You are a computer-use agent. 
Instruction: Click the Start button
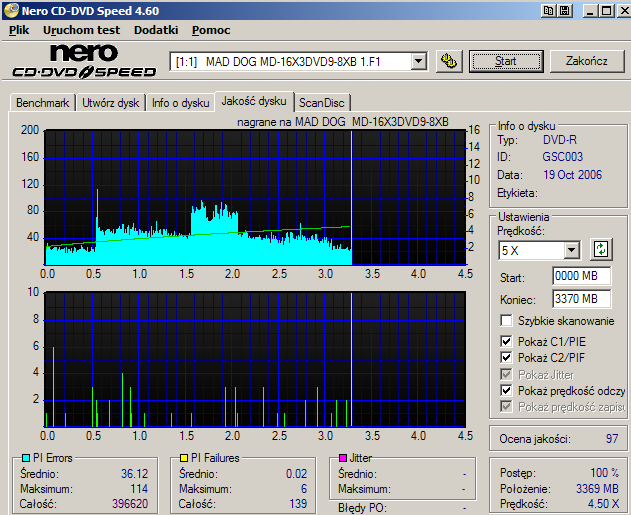(x=506, y=61)
